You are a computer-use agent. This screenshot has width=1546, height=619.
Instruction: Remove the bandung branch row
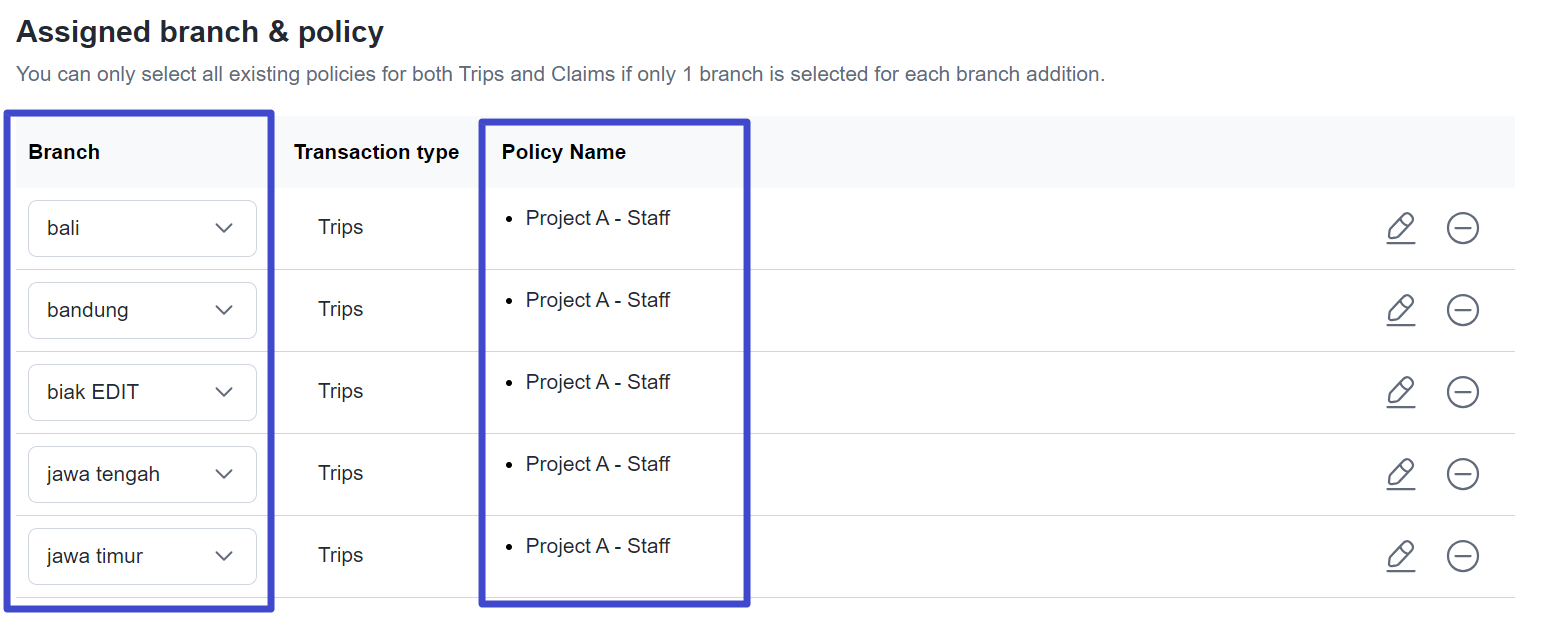1462,310
